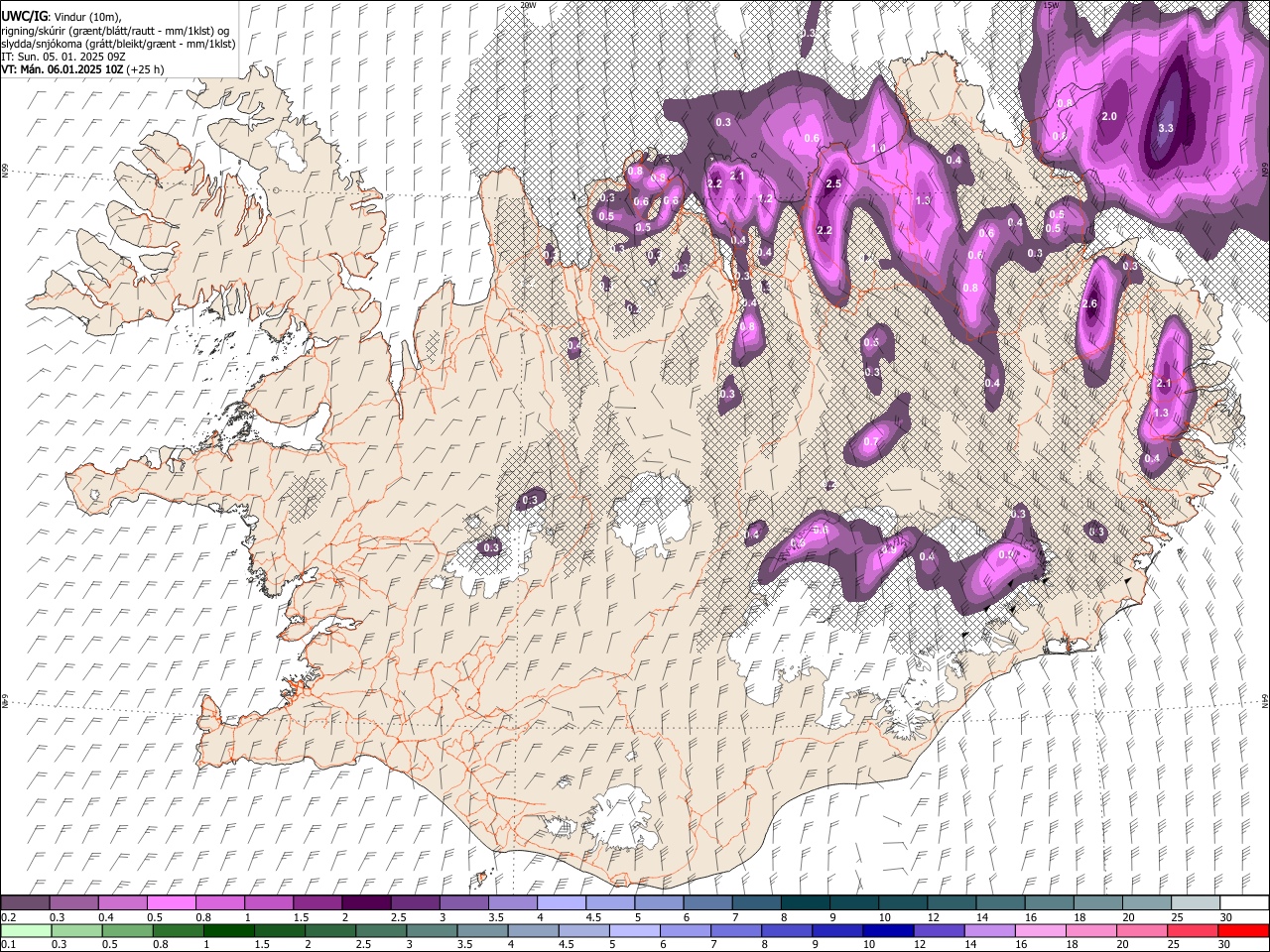This screenshot has width=1270, height=952.
Task: Select top legend pink swatch between 0.5 and 0.8
Action: [172, 902]
